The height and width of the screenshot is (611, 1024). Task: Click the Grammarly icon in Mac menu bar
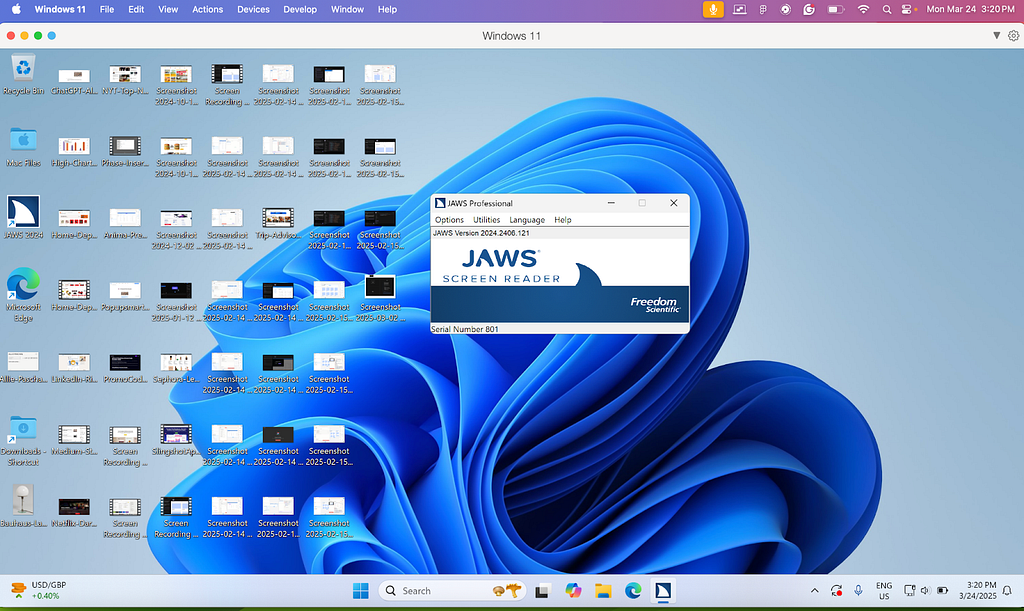[808, 9]
